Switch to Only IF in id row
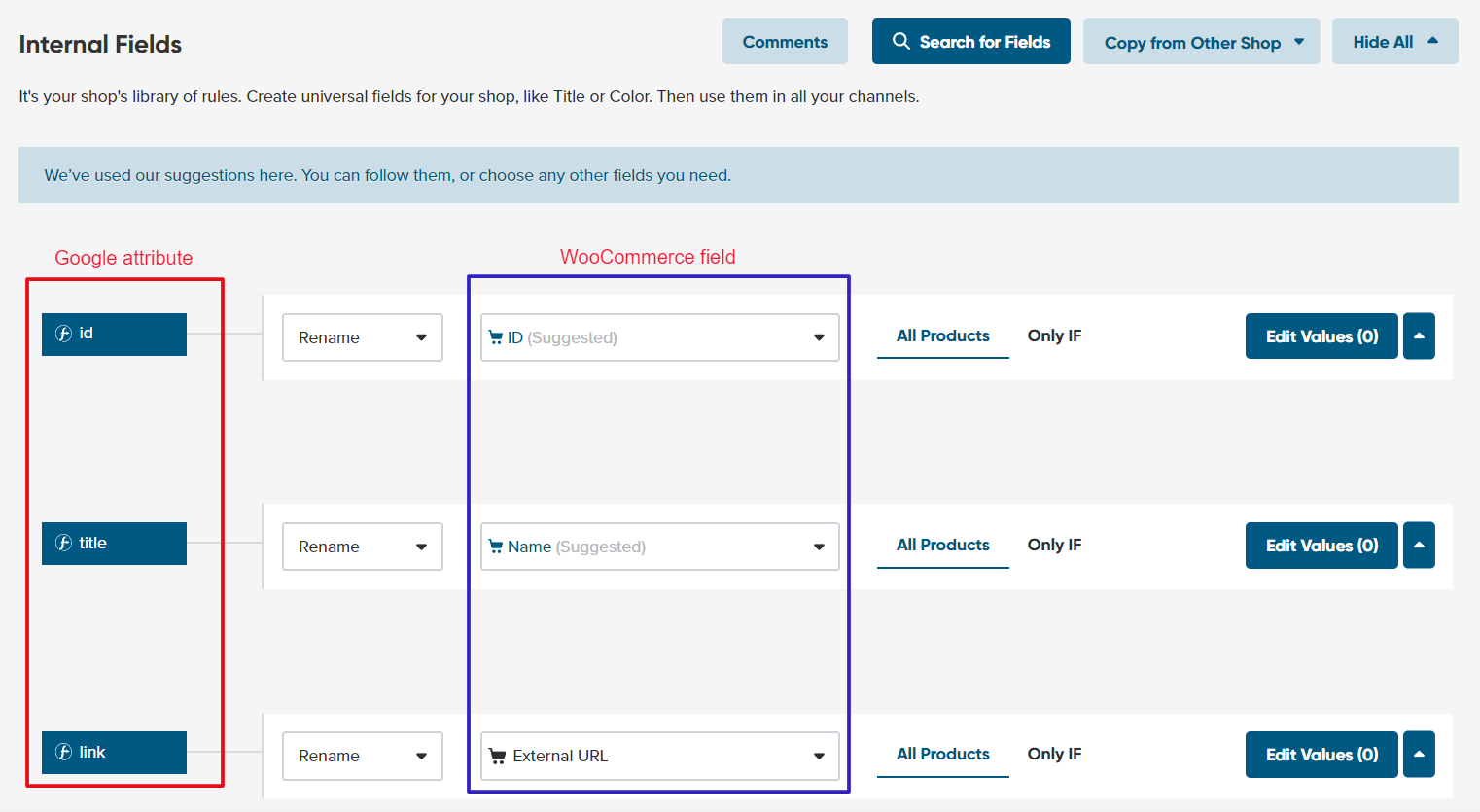The image size is (1480, 812). pos(1054,335)
